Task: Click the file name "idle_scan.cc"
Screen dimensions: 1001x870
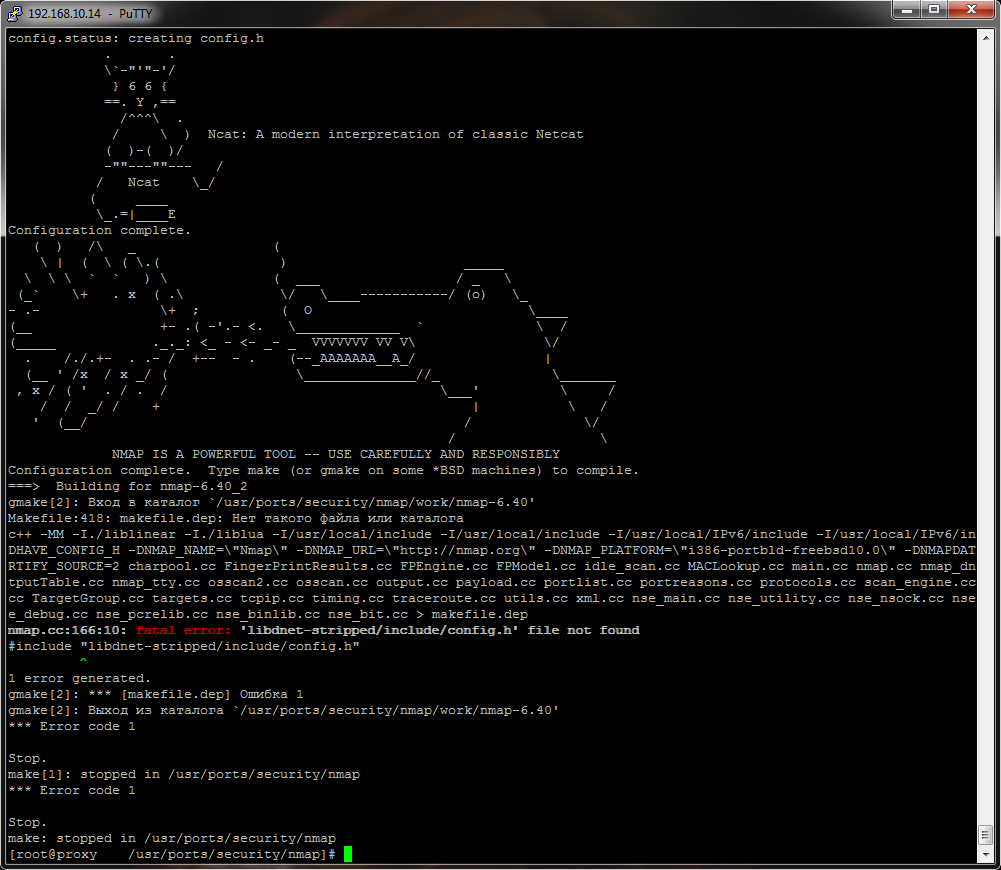Action: click(632, 566)
